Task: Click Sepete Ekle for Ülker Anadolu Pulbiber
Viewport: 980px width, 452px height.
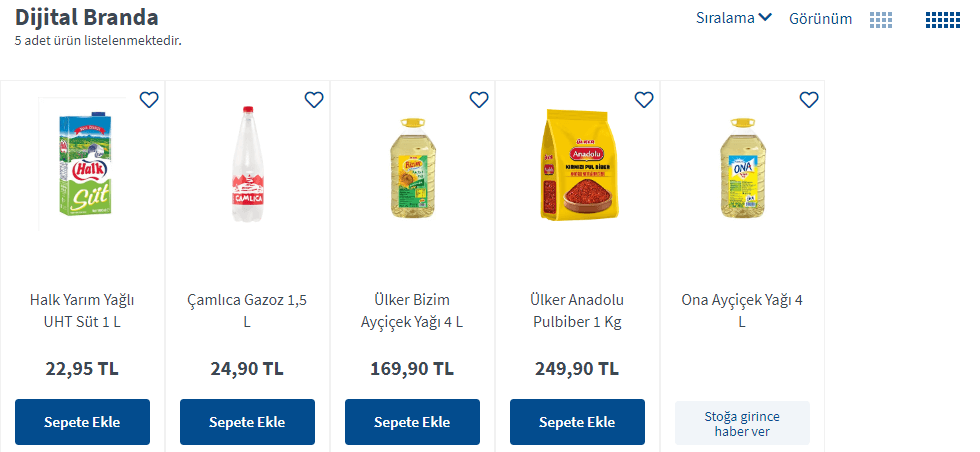Action: pyautogui.click(x=577, y=422)
